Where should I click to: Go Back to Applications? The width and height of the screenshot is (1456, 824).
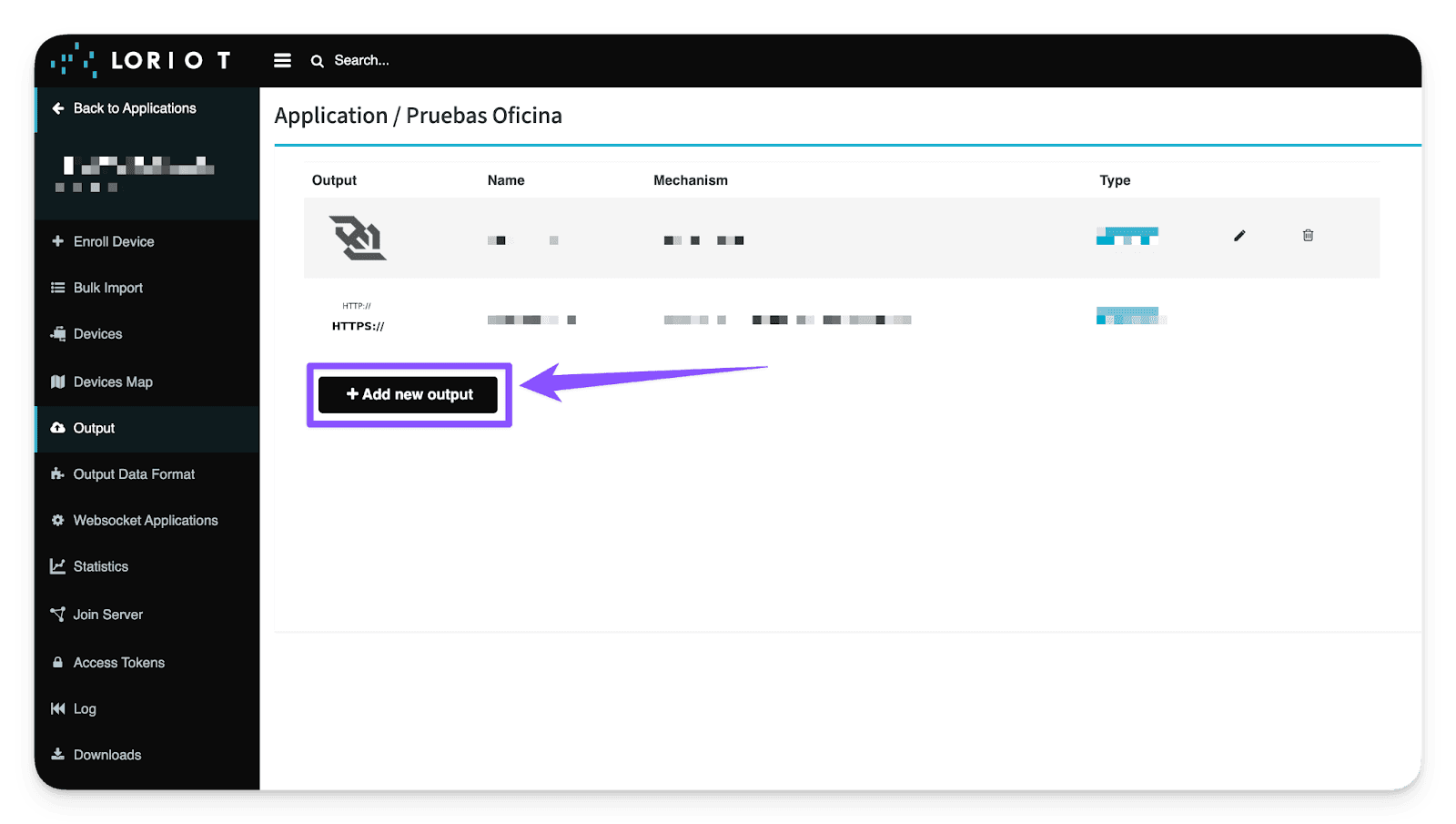tap(135, 108)
